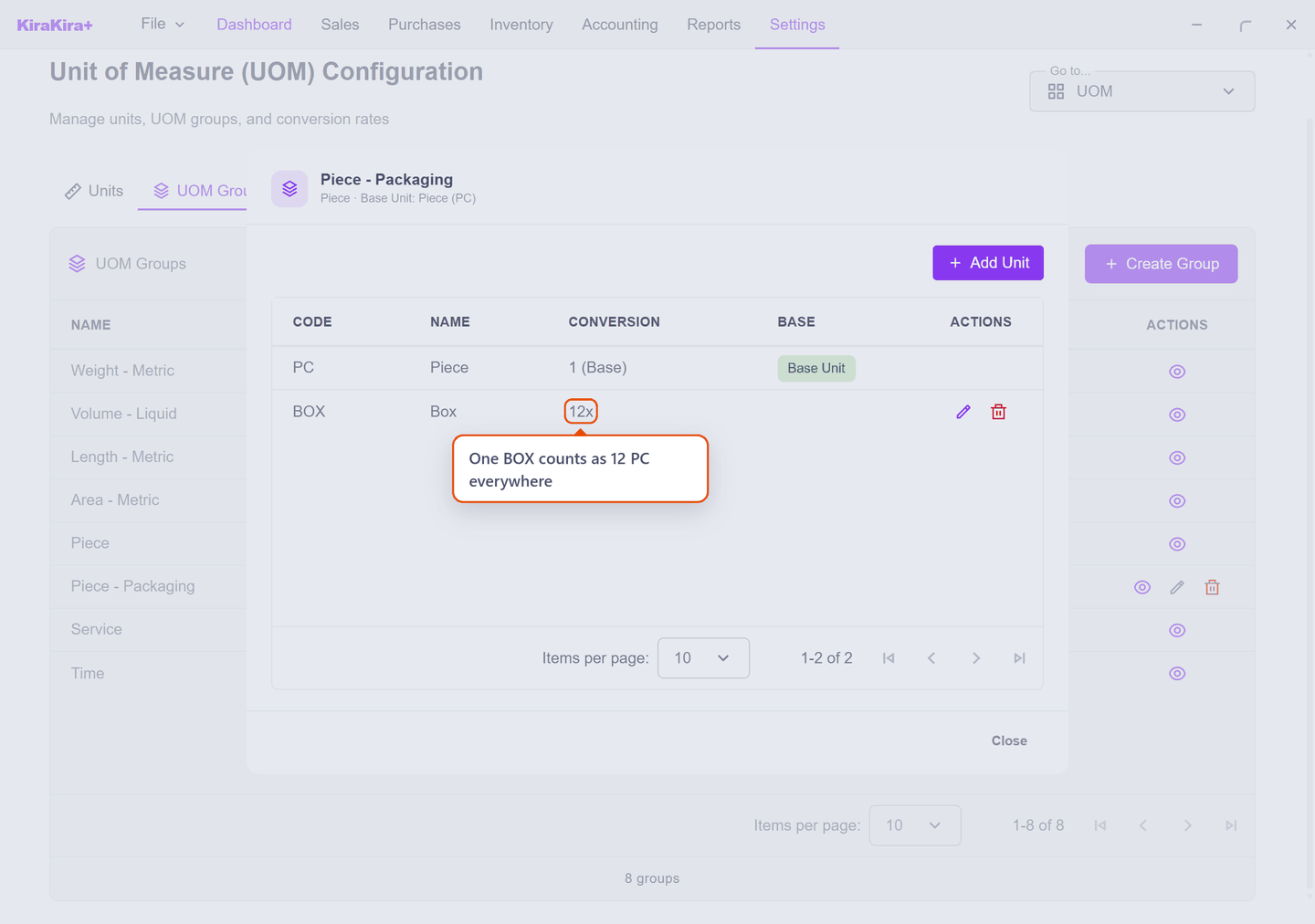This screenshot has height=924, width=1315.
Task: Jump to last page of groups list
Action: tap(1231, 825)
